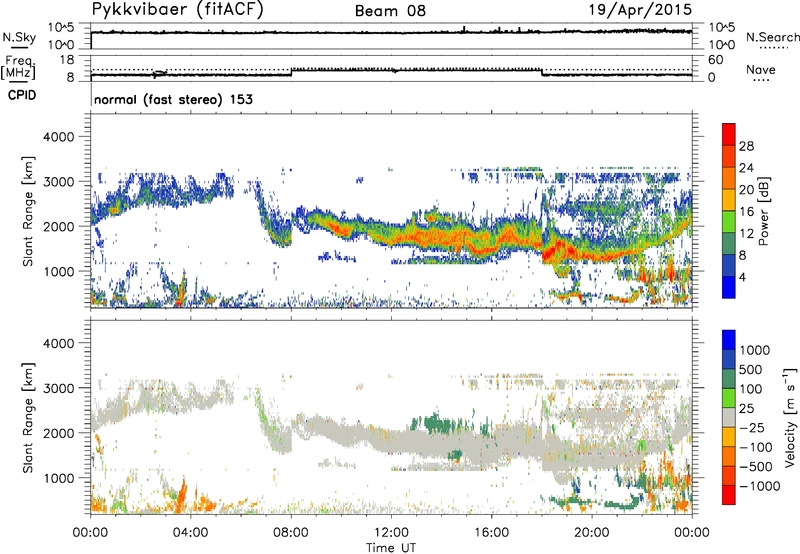Pick the dark green velocity colorbar segment
Image resolution: width=800 pixels, height=554 pixels.
tap(729, 379)
